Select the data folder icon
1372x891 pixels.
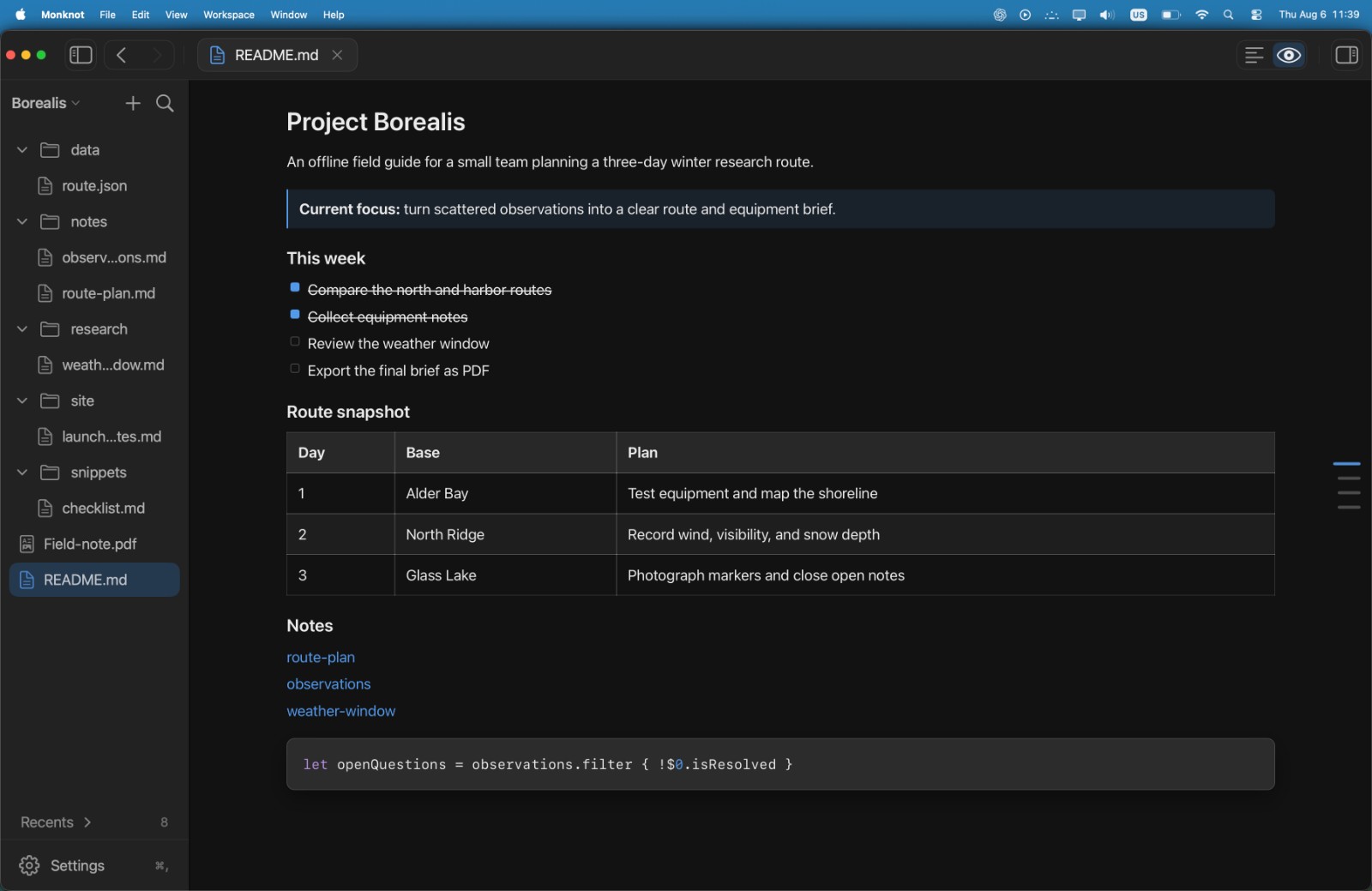click(x=50, y=149)
